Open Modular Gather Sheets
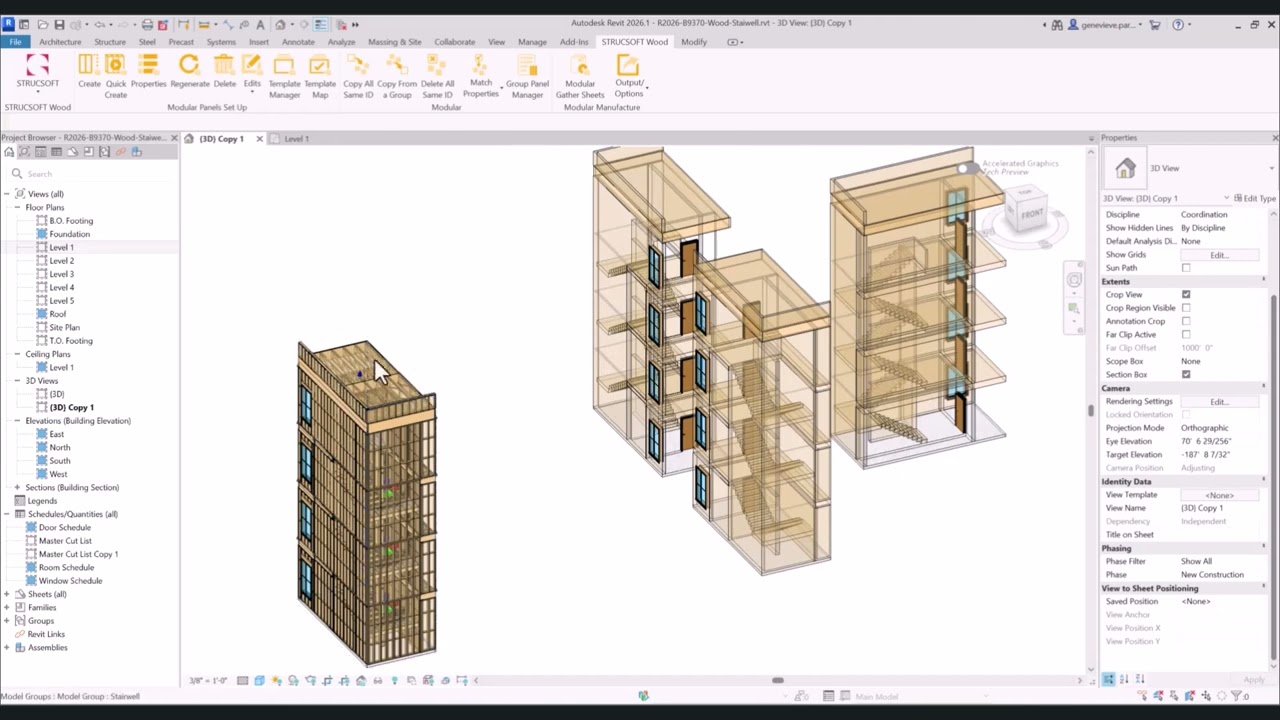This screenshot has height=720, width=1280. click(x=580, y=76)
